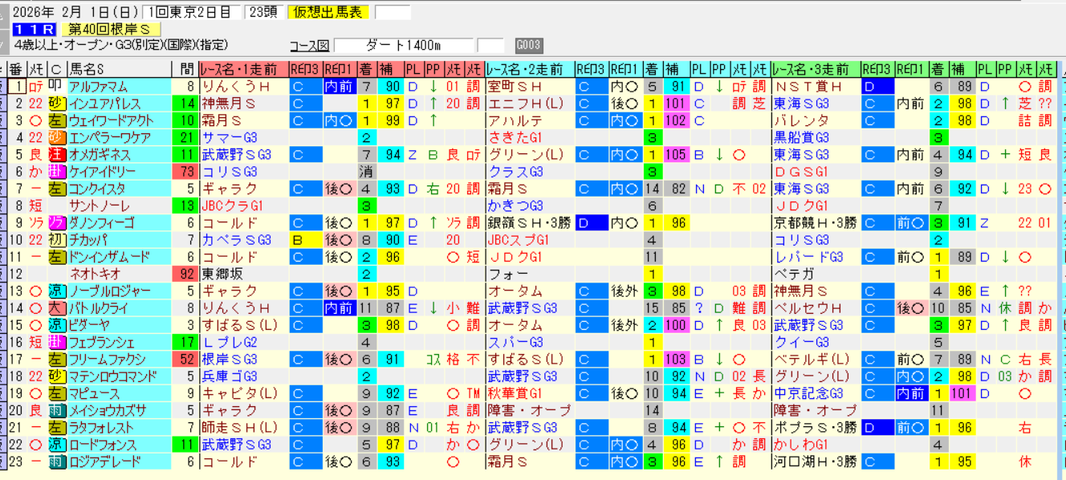The height and width of the screenshot is (480, 1066).
Task: Click the 1回東京2日目 meeting field
Action: point(192,12)
